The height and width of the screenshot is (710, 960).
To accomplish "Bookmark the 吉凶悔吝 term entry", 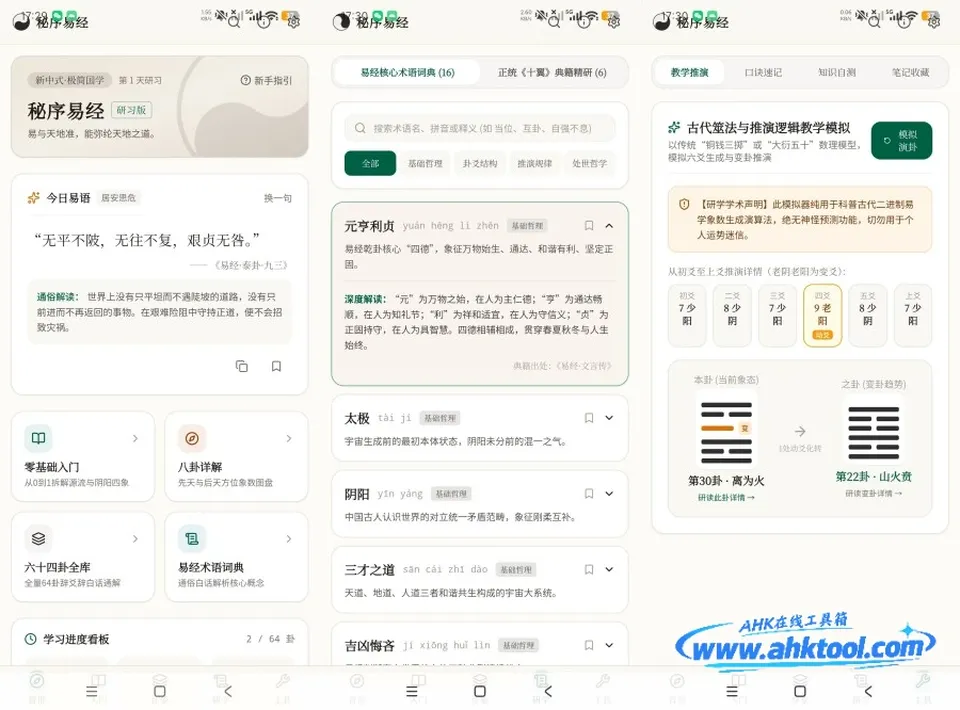I will (589, 645).
